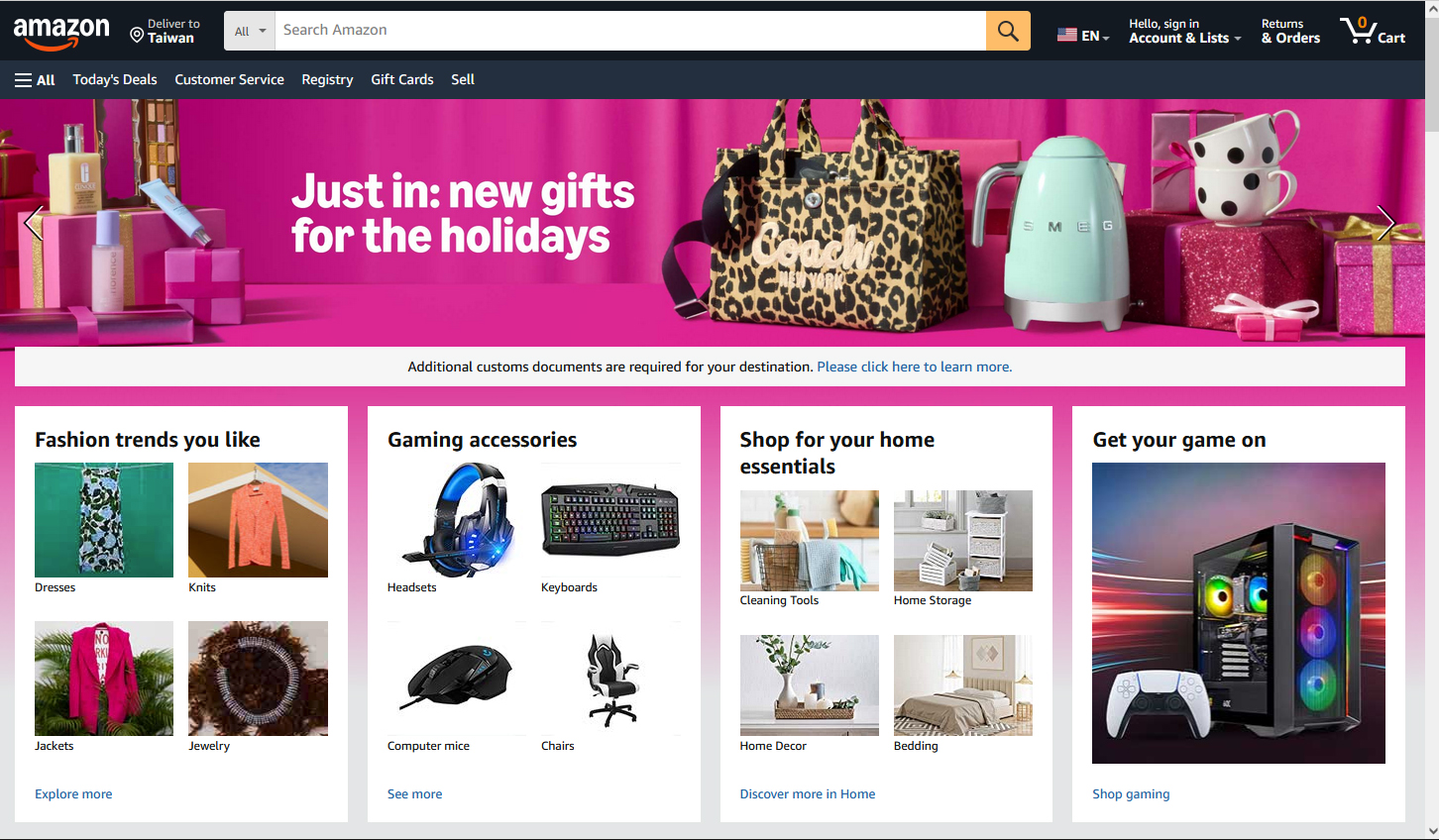Click 'Please click here to learn more' link
Viewport: 1439px width, 840px height.
click(x=915, y=367)
